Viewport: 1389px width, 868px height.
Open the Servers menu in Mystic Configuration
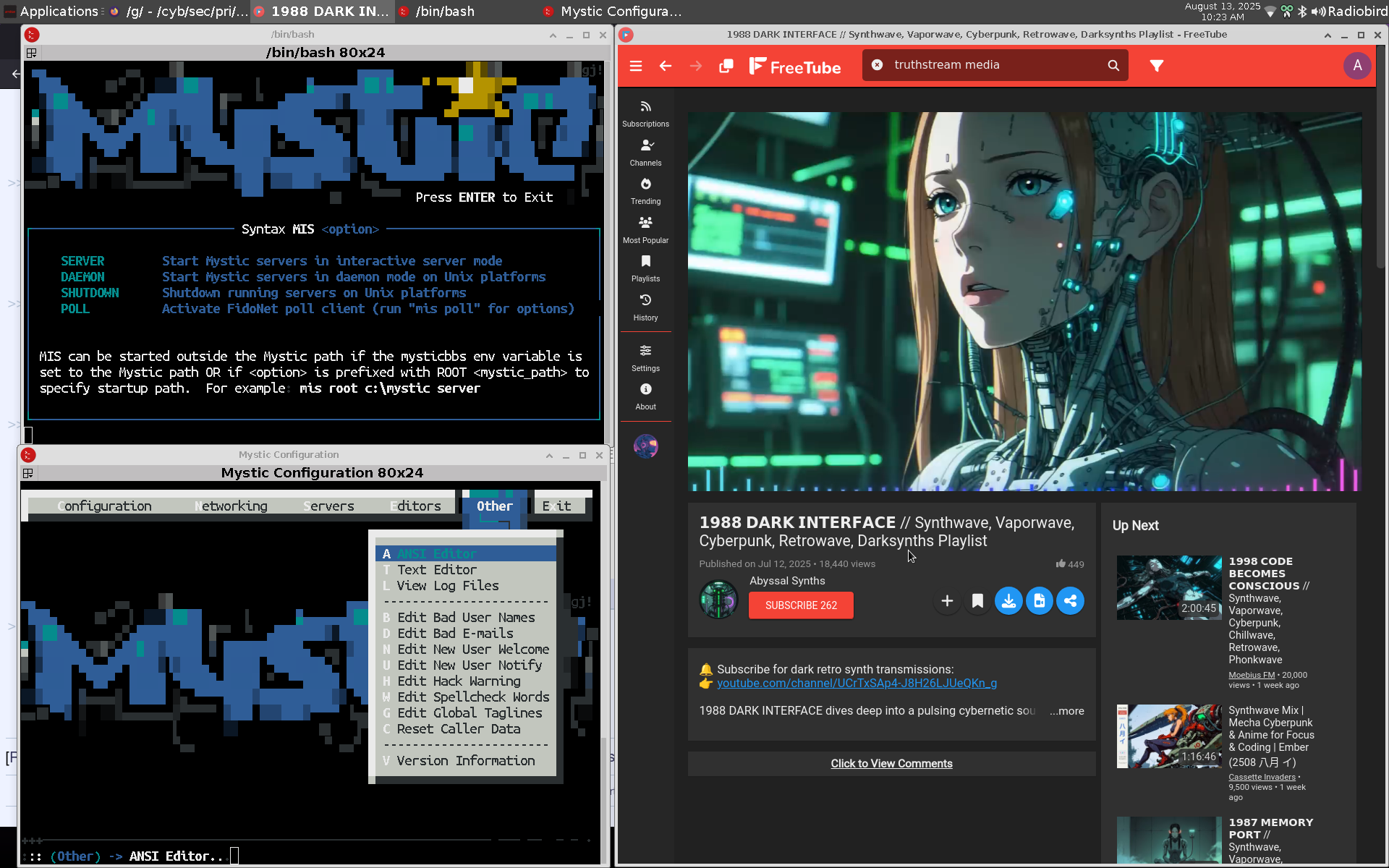point(328,506)
